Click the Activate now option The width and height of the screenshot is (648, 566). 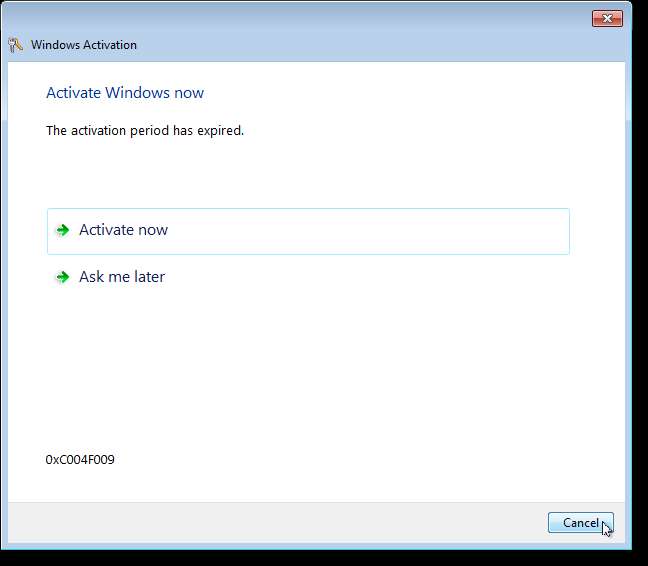(x=308, y=231)
